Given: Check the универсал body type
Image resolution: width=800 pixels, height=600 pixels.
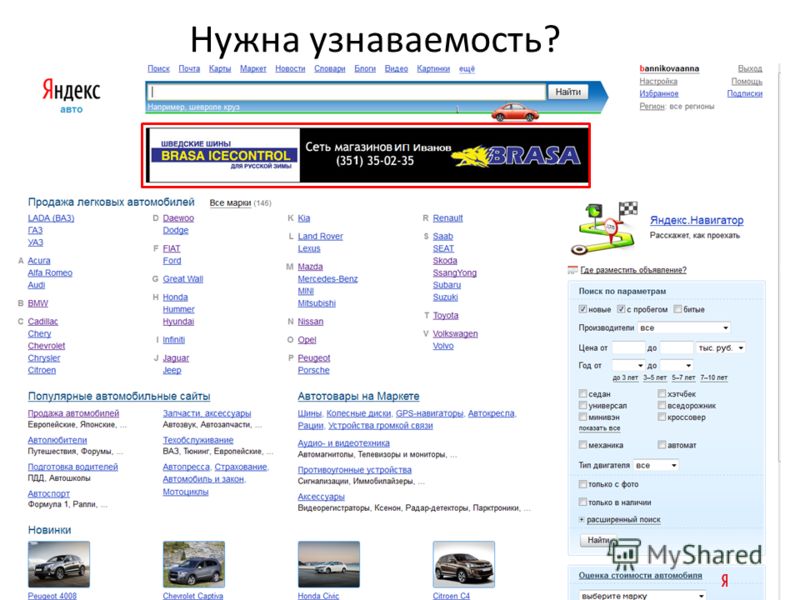Looking at the screenshot, I should tap(583, 405).
